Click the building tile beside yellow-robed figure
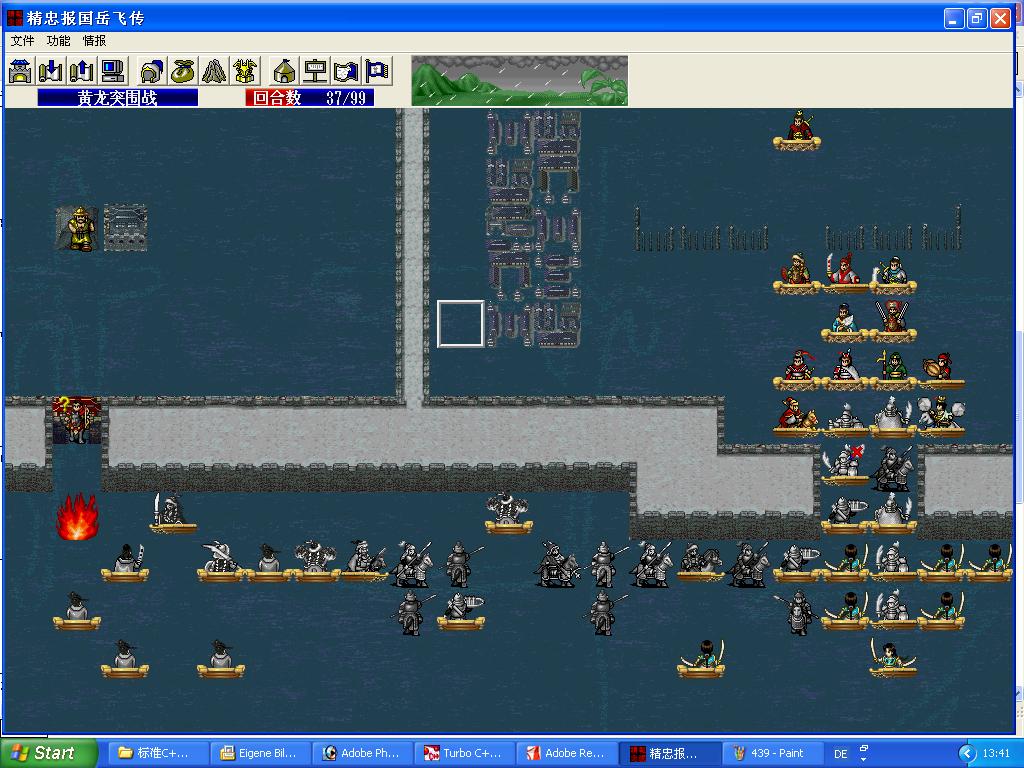The width and height of the screenshot is (1024, 768). (x=125, y=228)
